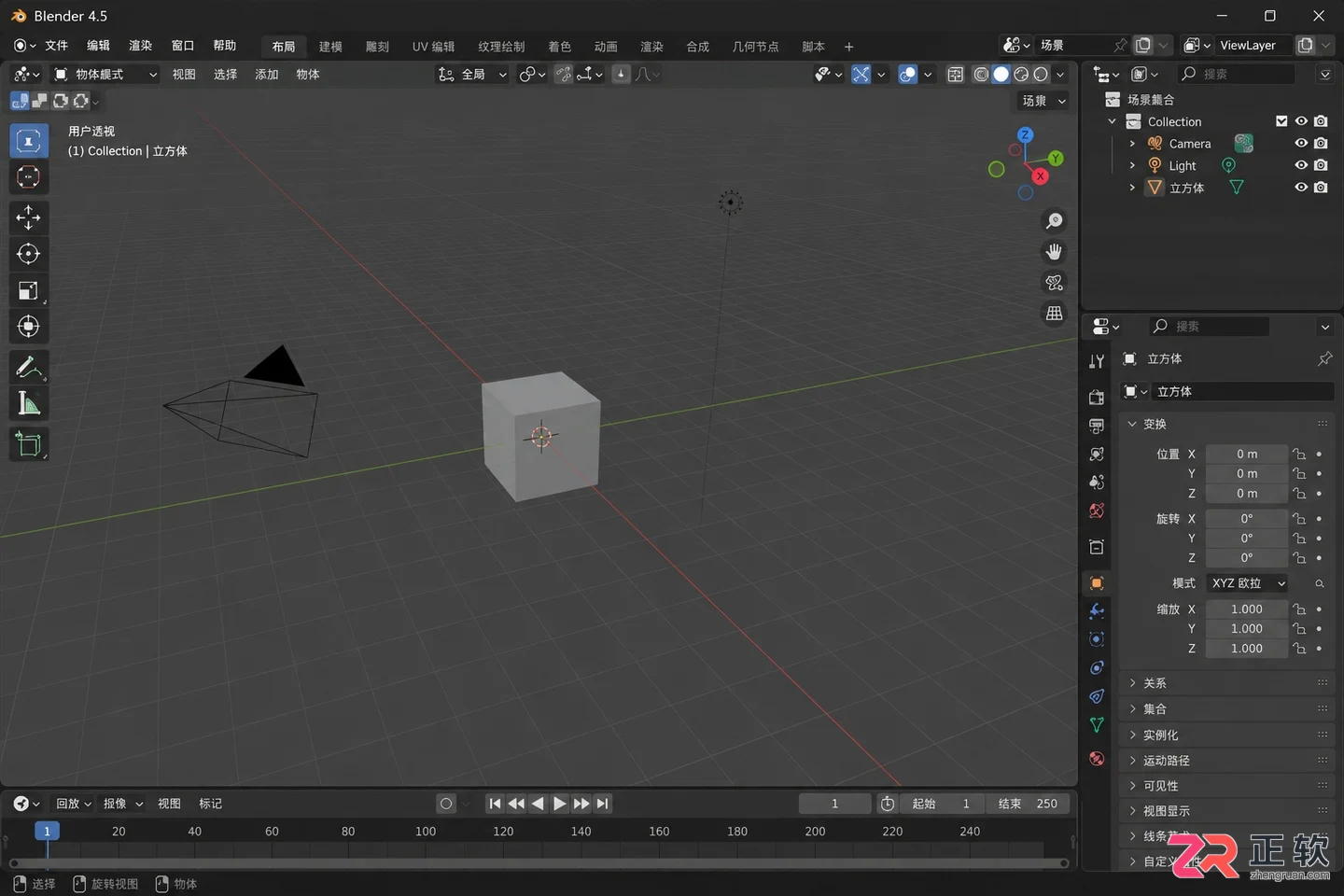Image resolution: width=1344 pixels, height=896 pixels.
Task: Click the hand pan view icon
Action: coord(1054,252)
